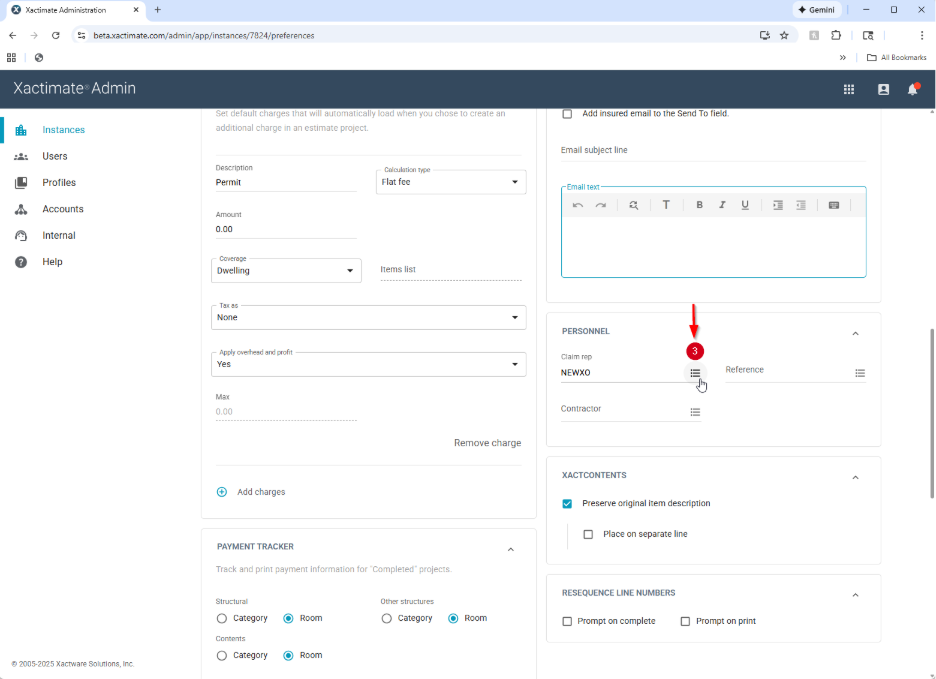Decrease indent in the email editor
This screenshot has width=936, height=679.
click(801, 205)
